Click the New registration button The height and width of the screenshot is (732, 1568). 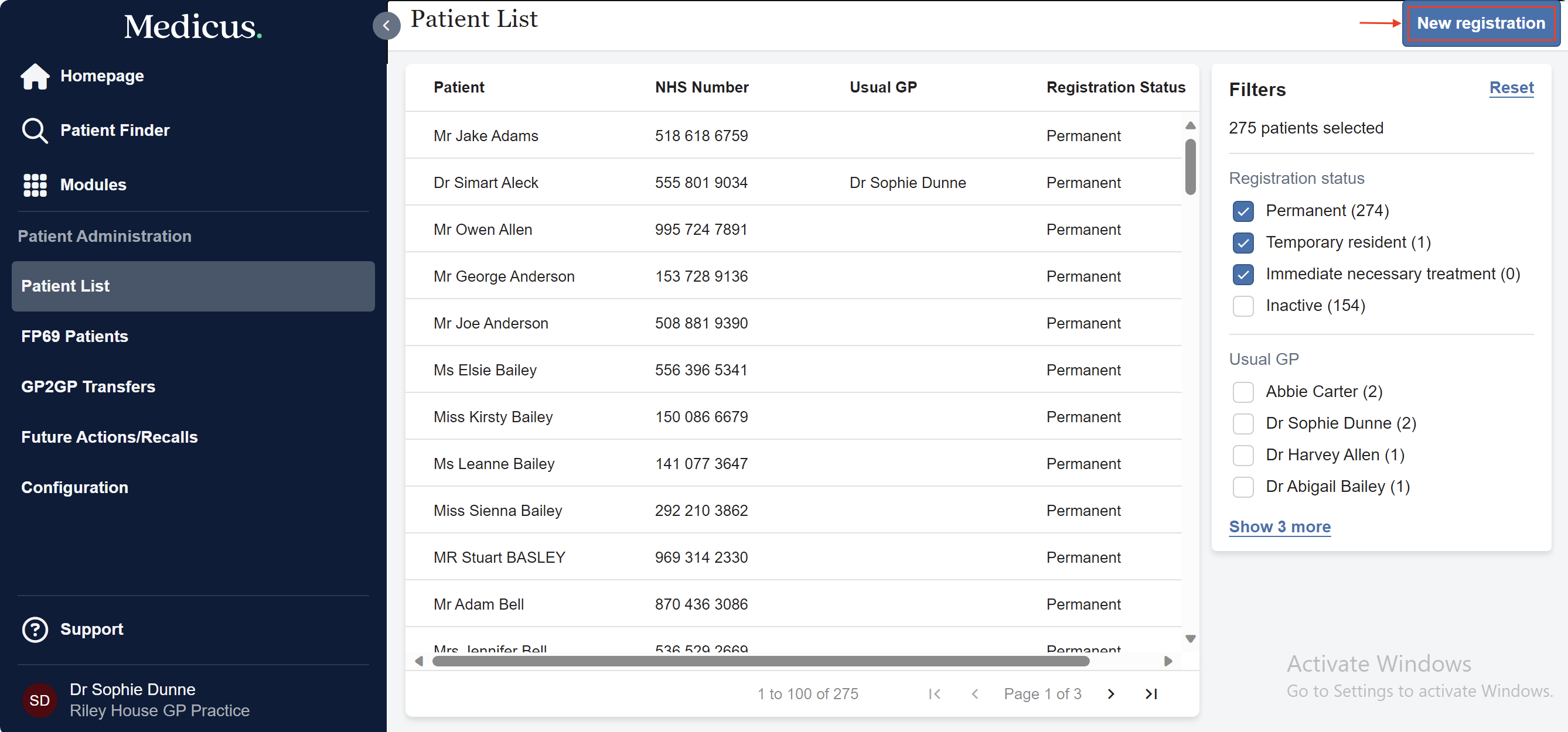(1480, 23)
